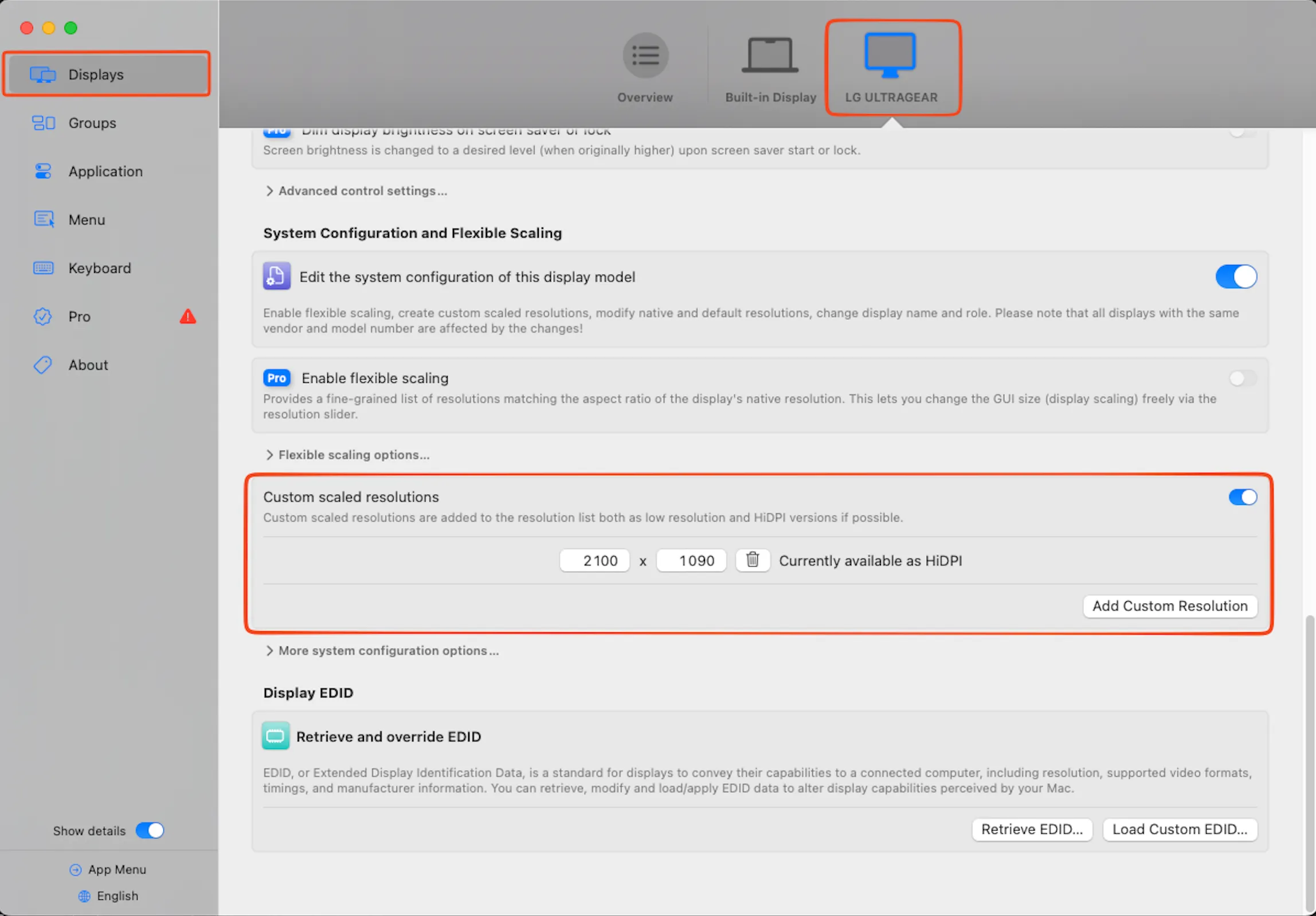Click the trash icon to delete the 2100 x 1090 resolution
Viewport: 1316px width, 916px height.
point(752,560)
